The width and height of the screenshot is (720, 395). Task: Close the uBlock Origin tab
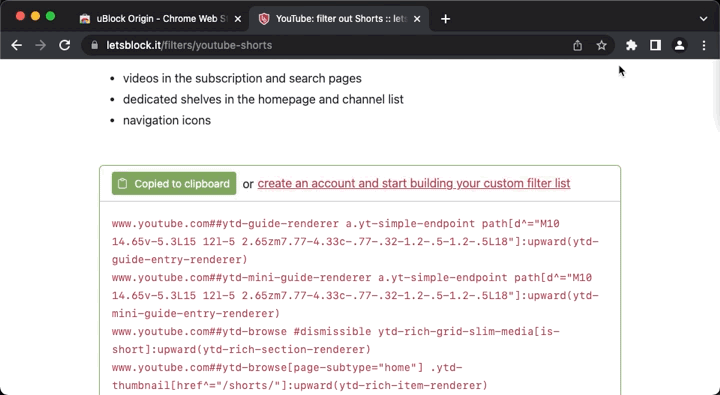[x=238, y=19]
